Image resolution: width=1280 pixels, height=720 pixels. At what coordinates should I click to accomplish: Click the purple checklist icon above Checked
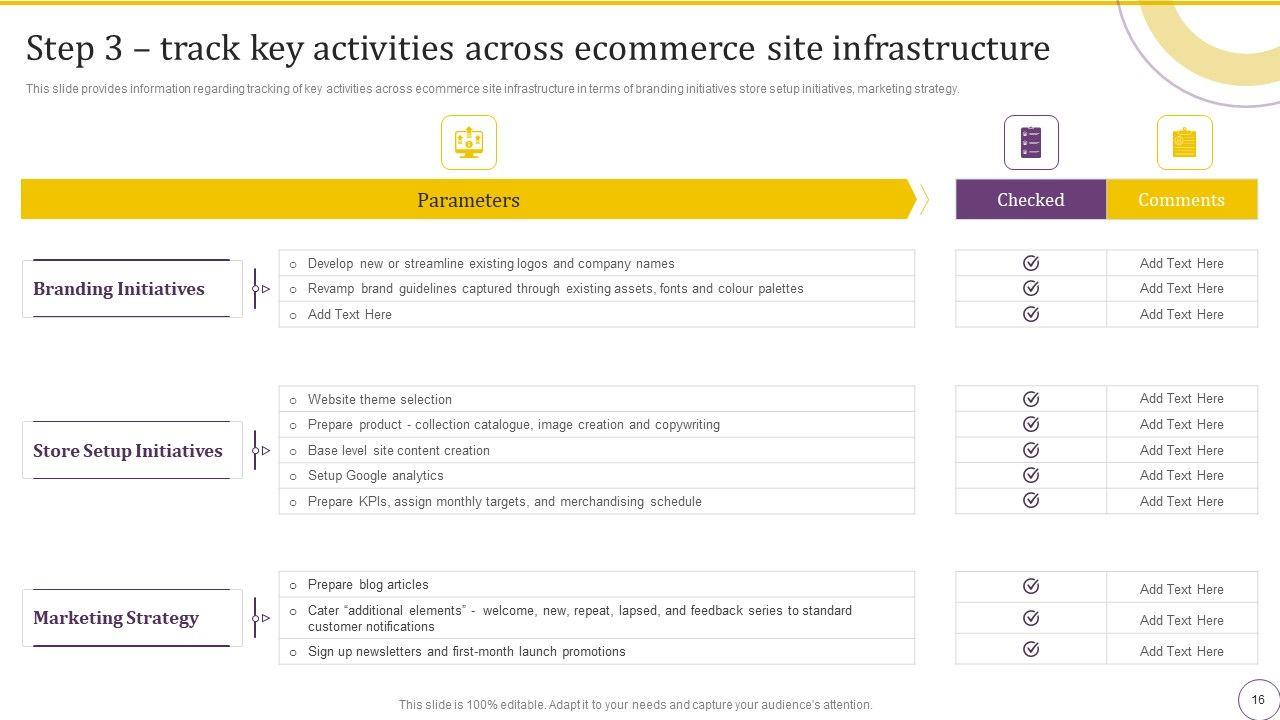(1031, 142)
